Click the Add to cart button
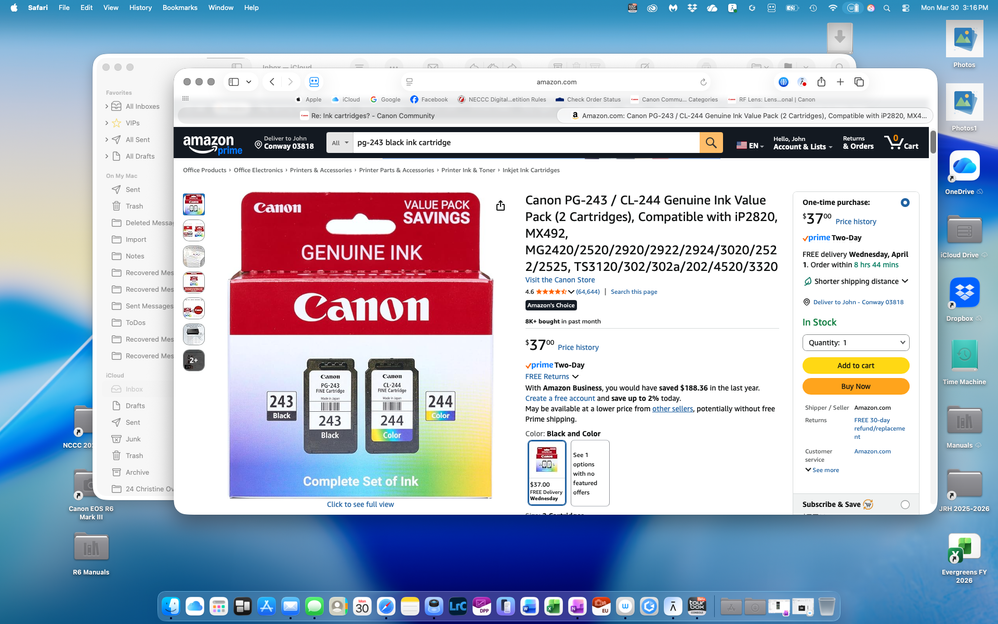The height and width of the screenshot is (624, 998). point(855,365)
